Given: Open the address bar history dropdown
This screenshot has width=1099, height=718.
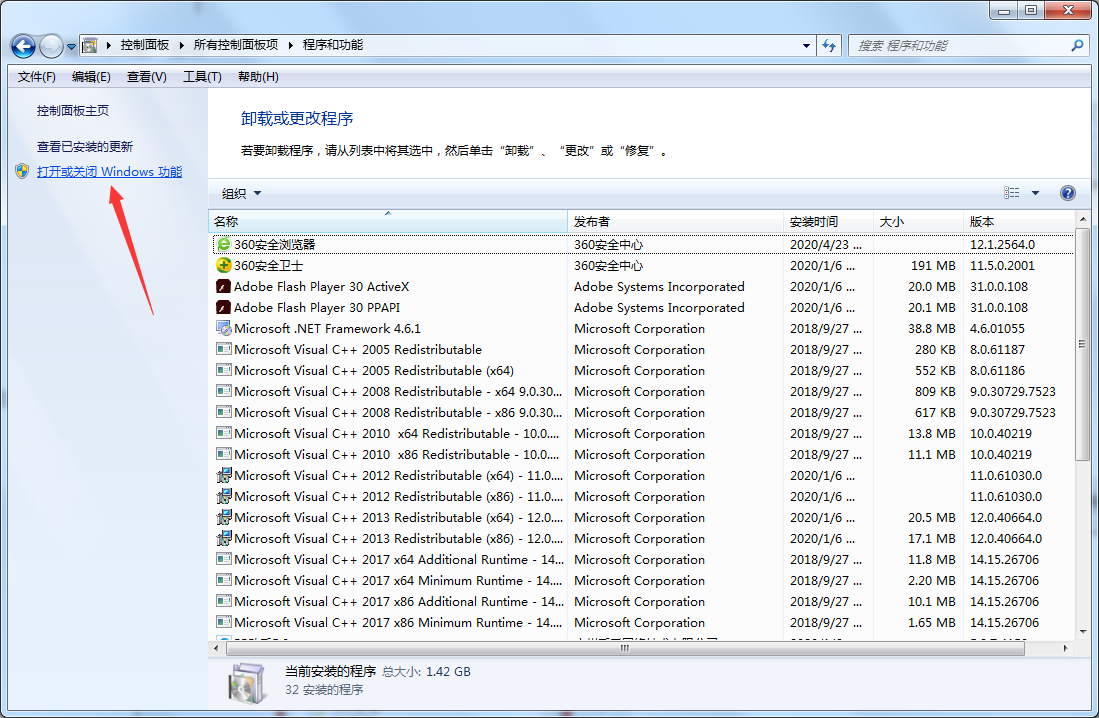Looking at the screenshot, I should [805, 45].
